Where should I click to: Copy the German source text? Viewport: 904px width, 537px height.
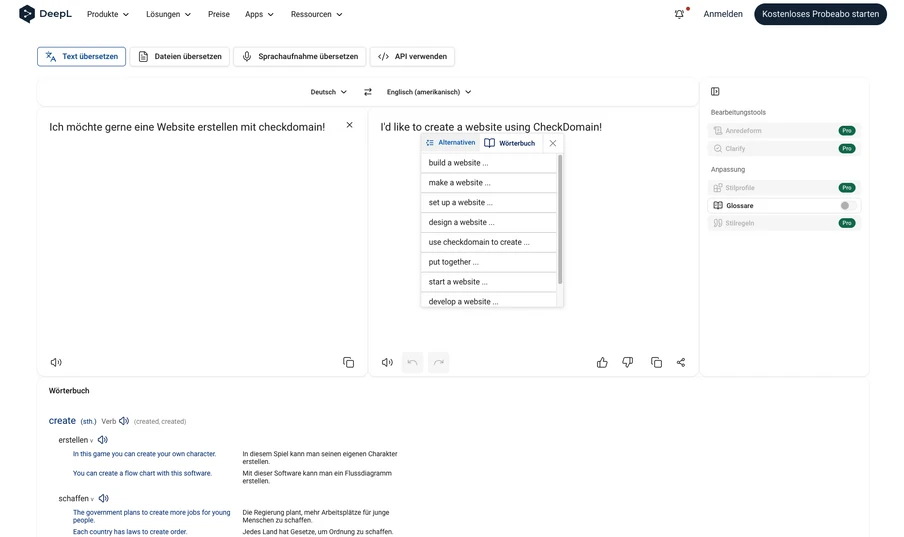point(348,362)
